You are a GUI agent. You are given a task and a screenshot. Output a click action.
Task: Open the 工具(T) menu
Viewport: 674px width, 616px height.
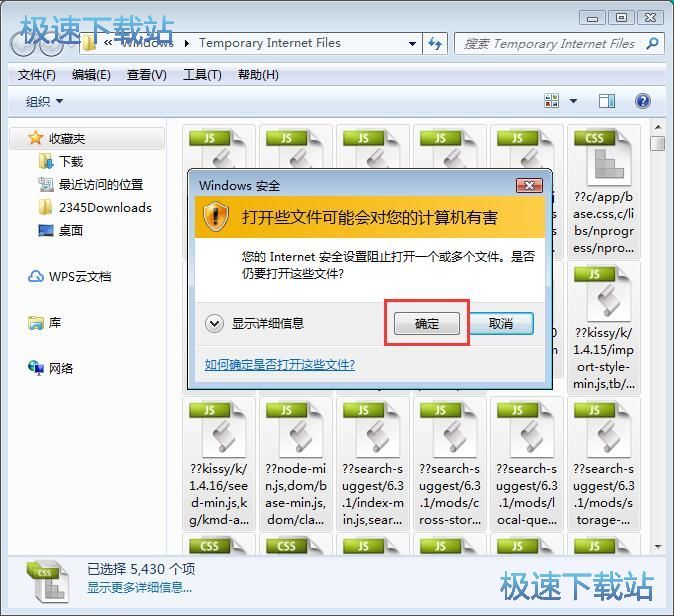coord(202,75)
